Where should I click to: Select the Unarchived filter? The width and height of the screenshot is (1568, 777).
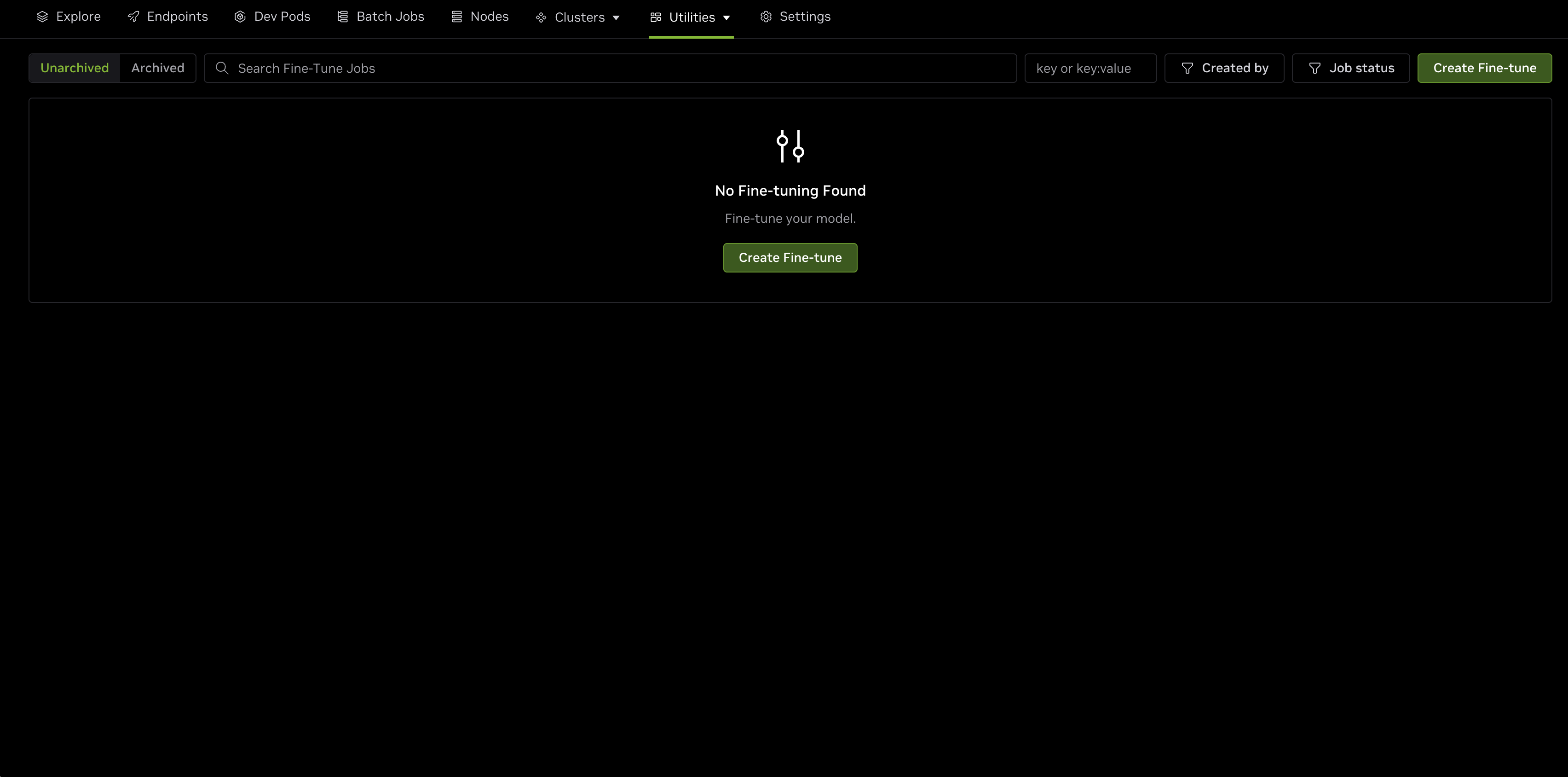75,68
